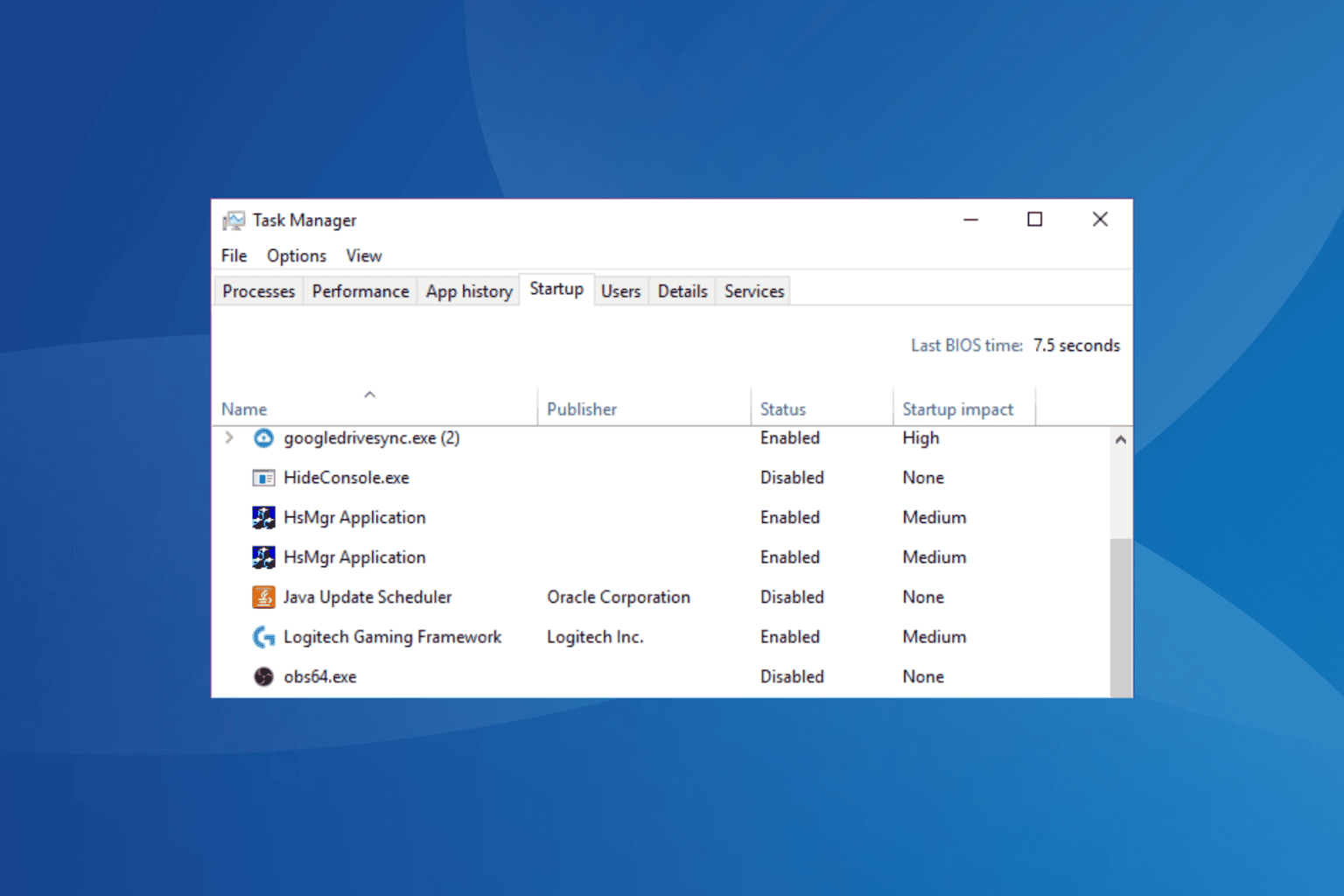Click the obs64.exe icon

(263, 676)
